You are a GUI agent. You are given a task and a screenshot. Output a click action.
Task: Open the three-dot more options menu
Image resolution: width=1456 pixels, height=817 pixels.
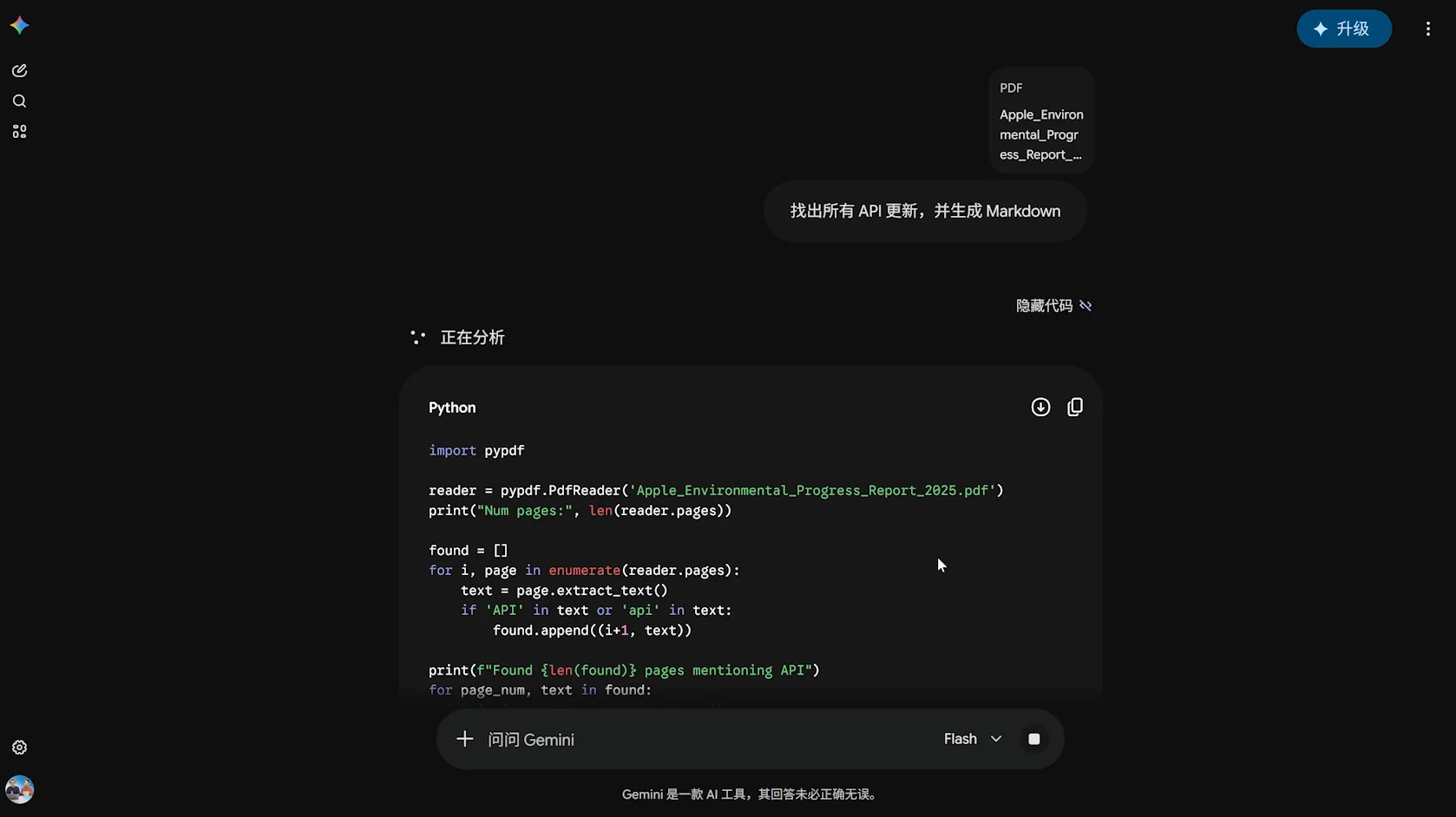click(1428, 29)
